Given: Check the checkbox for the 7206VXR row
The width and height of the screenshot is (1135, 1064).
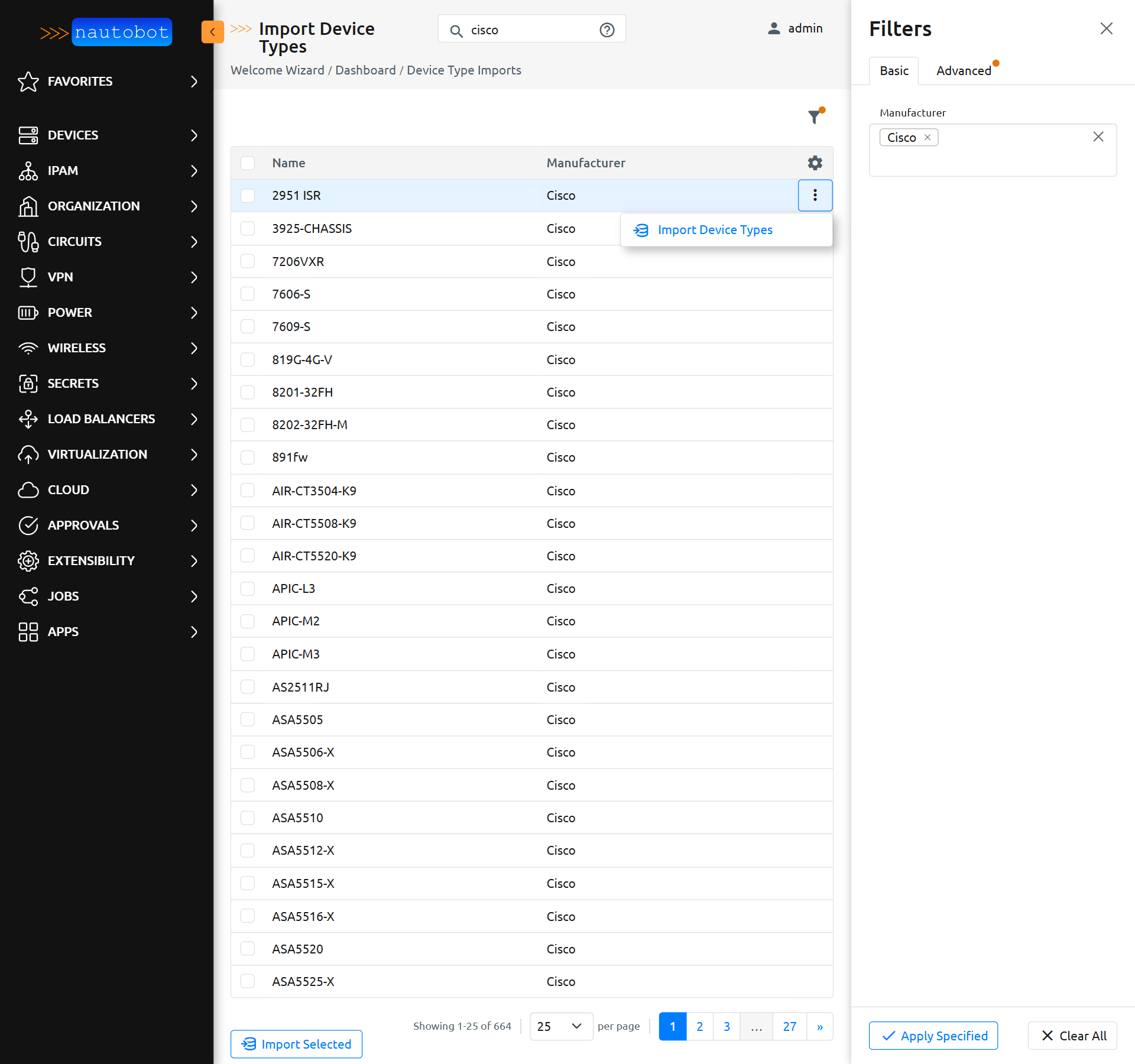Looking at the screenshot, I should [248, 261].
